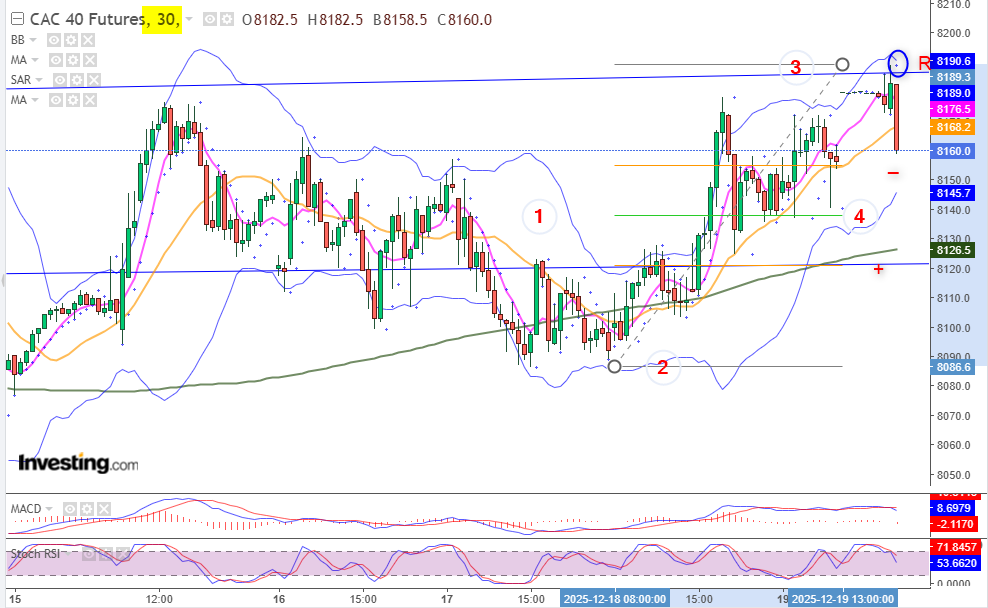Open settings for MA listed below SAR
This screenshot has width=988, height=608.
click(73, 100)
